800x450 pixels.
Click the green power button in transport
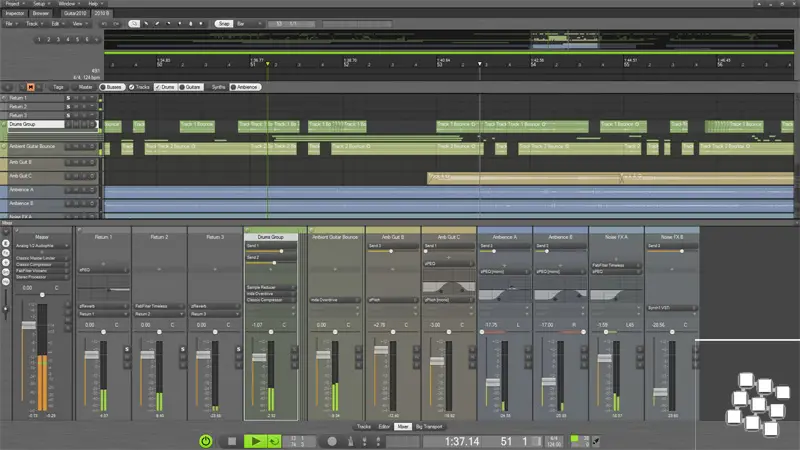tap(205, 440)
